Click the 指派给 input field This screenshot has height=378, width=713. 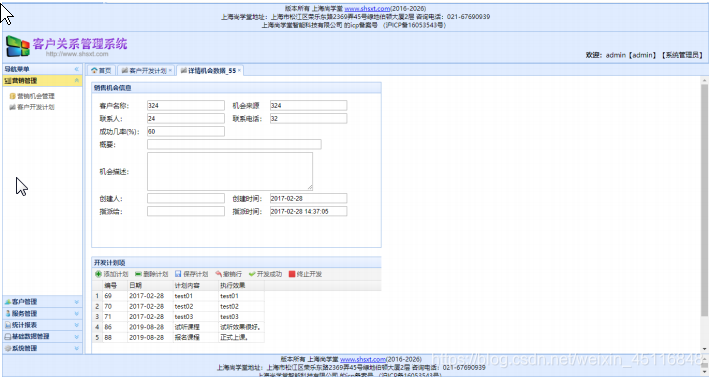[186, 212]
